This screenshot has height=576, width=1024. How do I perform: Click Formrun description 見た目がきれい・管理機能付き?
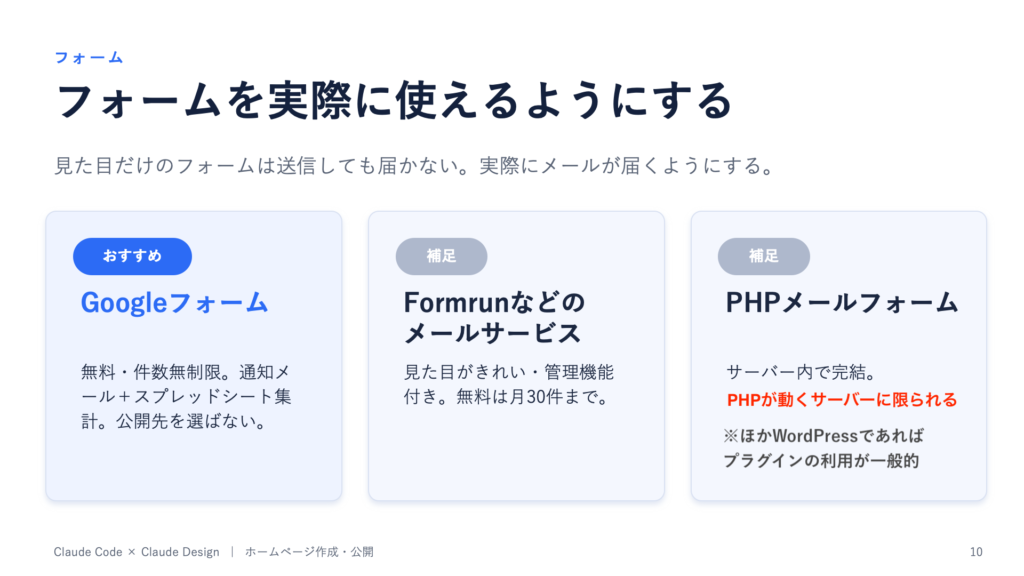[509, 384]
